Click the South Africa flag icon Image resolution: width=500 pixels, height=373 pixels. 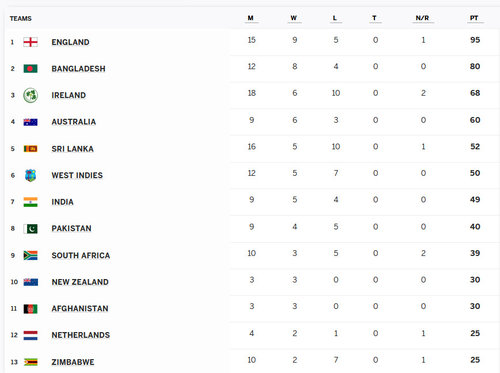click(x=30, y=255)
